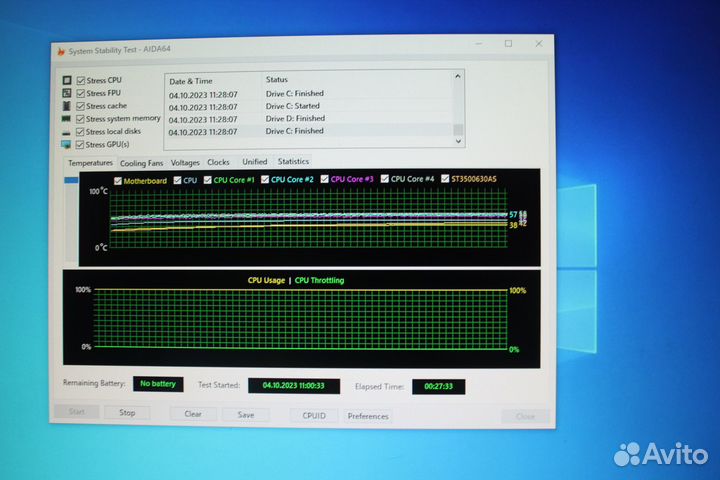Toggle CPU Core #3 graph checkbox
This screenshot has height=480, width=720.
click(325, 179)
